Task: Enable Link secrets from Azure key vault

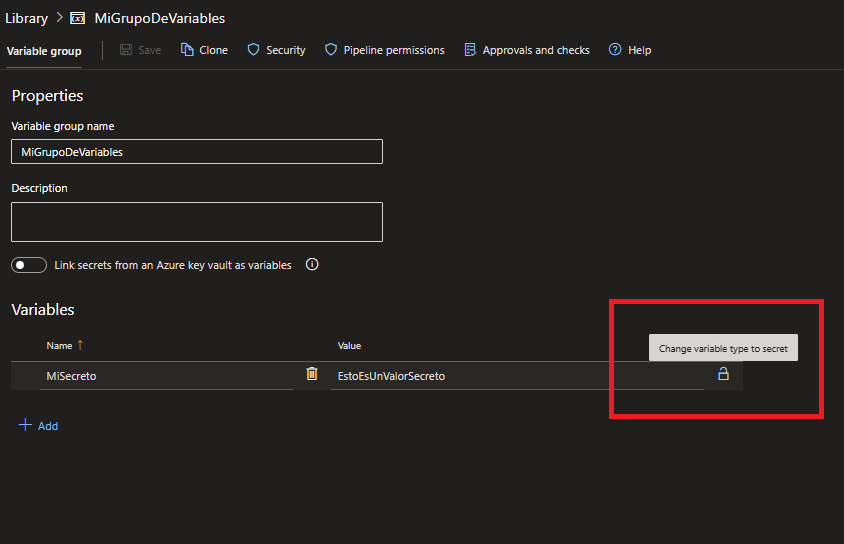Action: point(29,265)
